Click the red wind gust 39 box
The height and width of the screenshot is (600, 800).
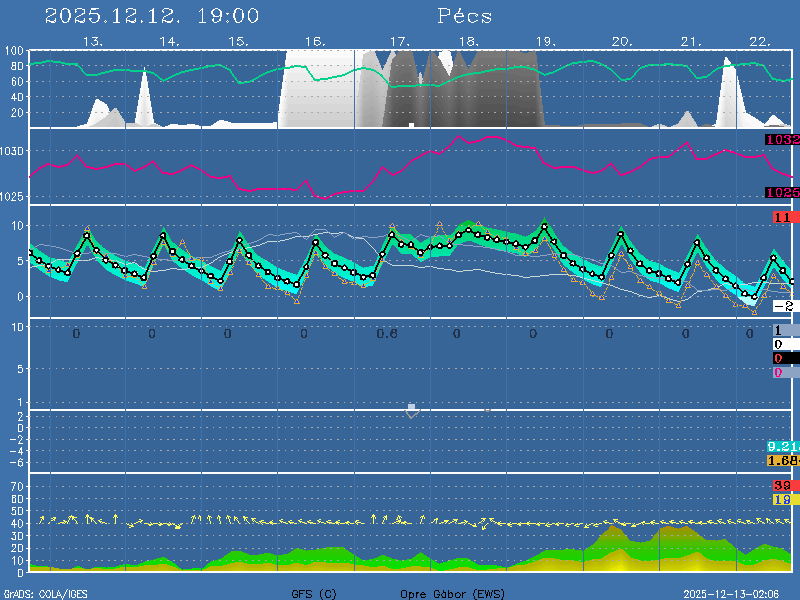coord(782,486)
